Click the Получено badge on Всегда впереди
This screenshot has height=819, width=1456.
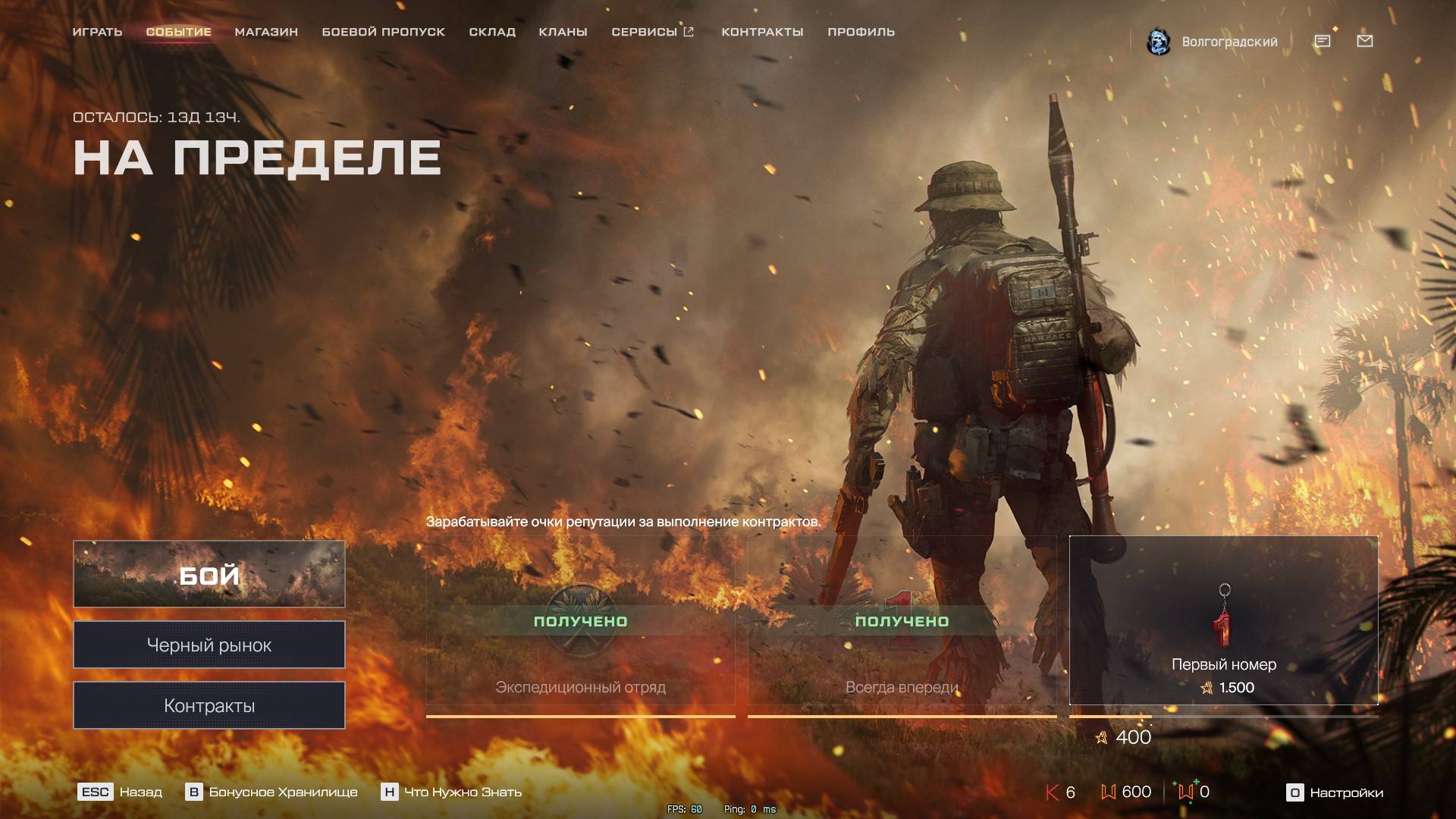(x=902, y=620)
